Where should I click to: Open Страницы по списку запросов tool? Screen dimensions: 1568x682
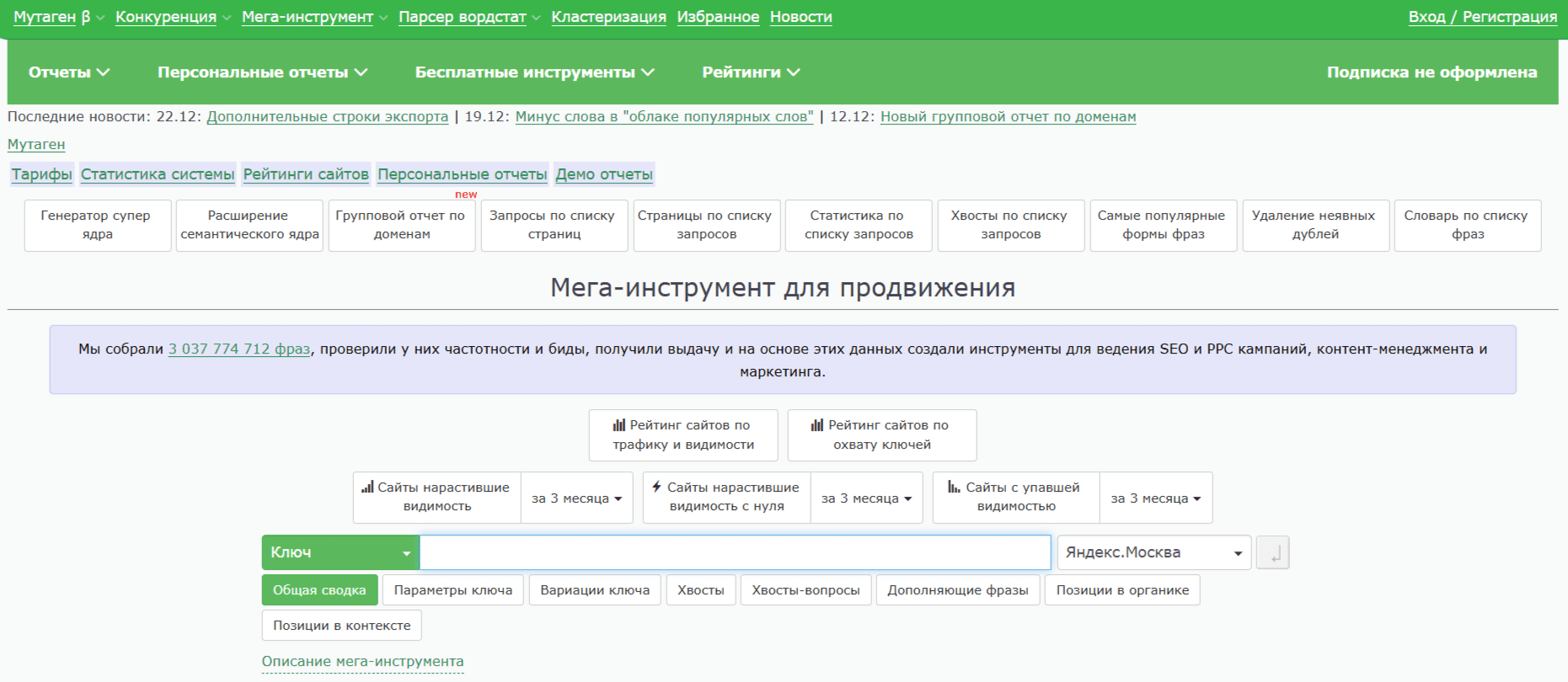point(707,226)
